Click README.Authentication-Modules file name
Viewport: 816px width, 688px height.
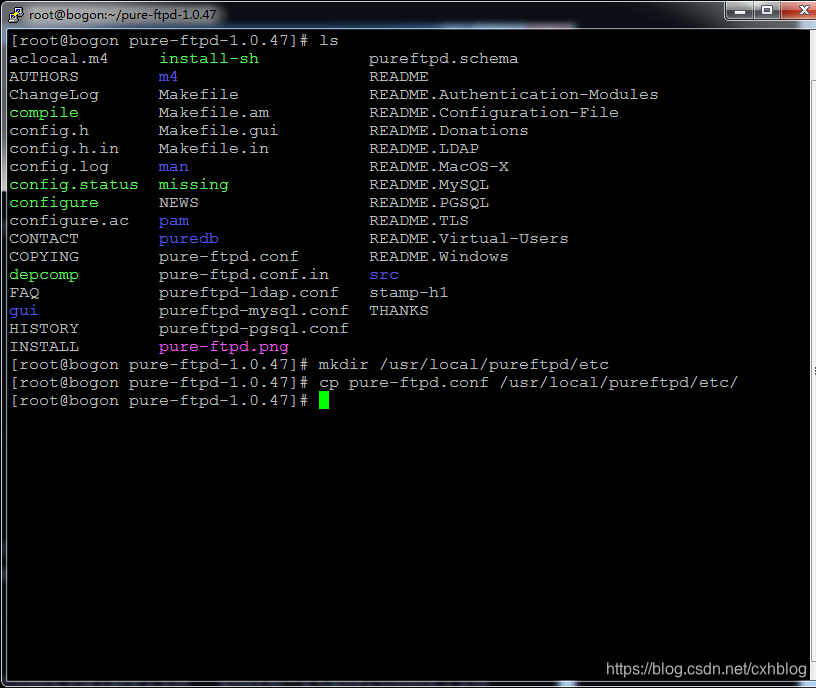pyautogui.click(x=514, y=95)
